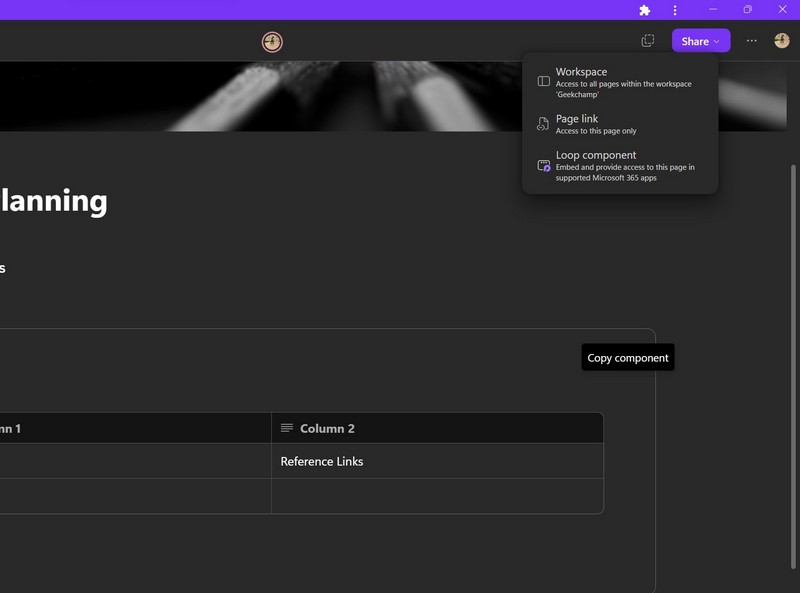The image size is (800, 593).
Task: Open the vertical three-dot menu in title bar
Action: (x=675, y=10)
